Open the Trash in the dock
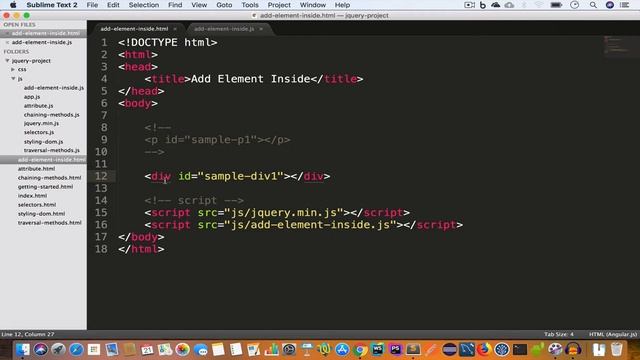This screenshot has height=360, width=640. [x=616, y=350]
